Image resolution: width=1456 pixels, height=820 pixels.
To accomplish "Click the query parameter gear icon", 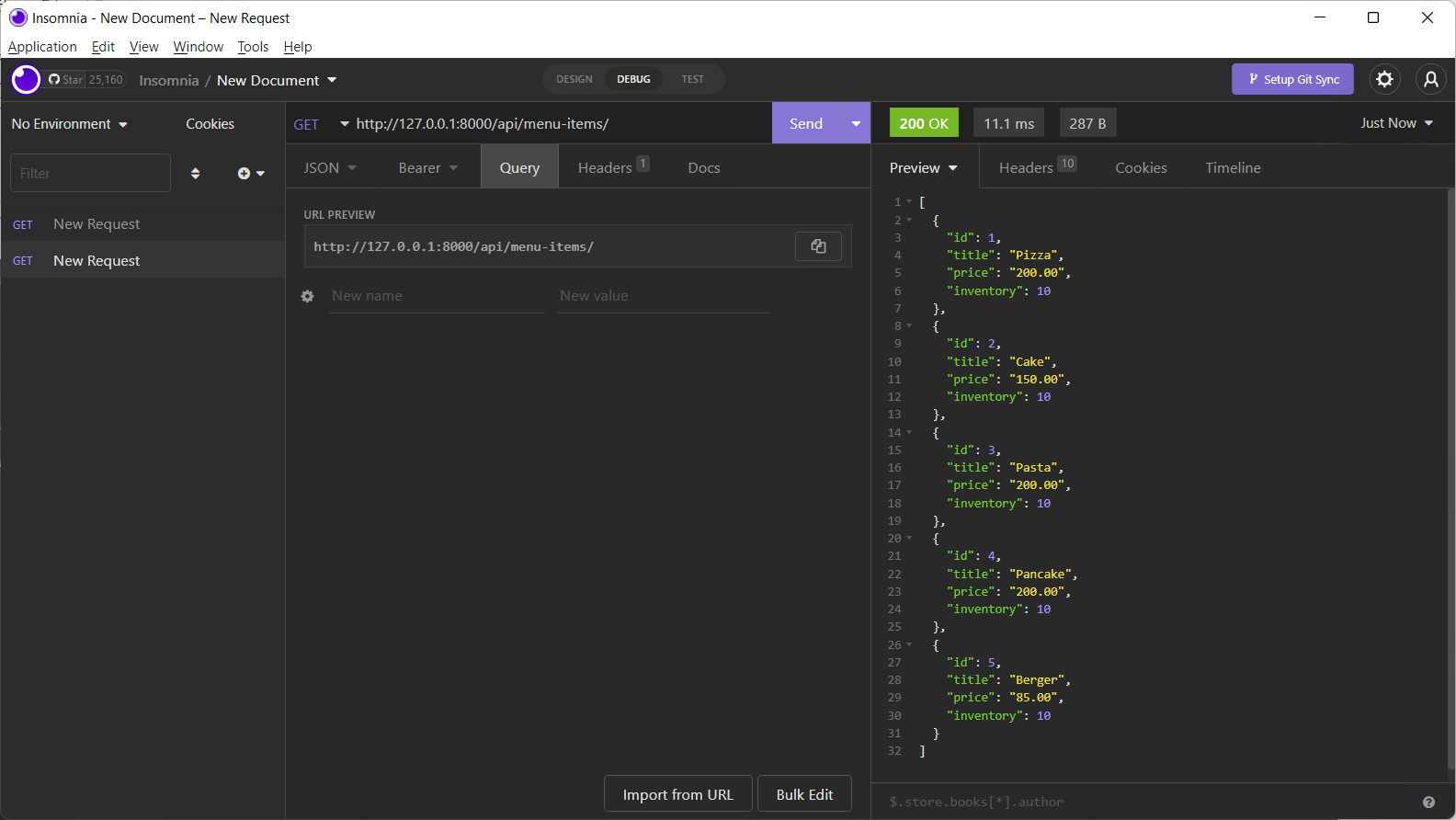I will coord(308,296).
